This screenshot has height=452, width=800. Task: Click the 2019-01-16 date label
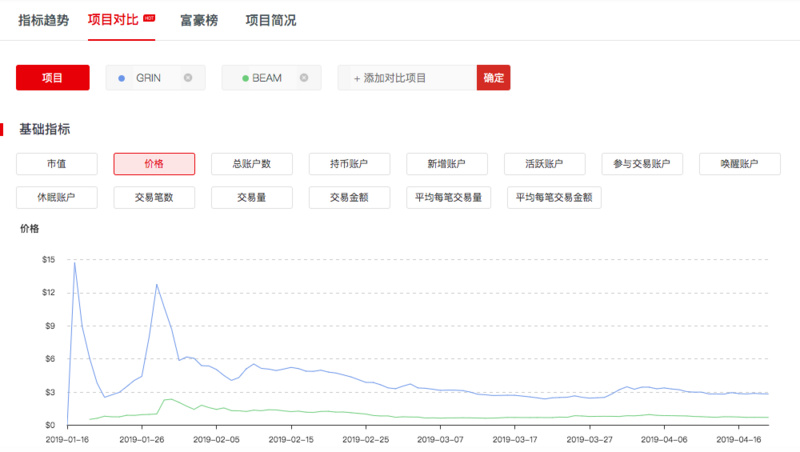click(x=67, y=439)
